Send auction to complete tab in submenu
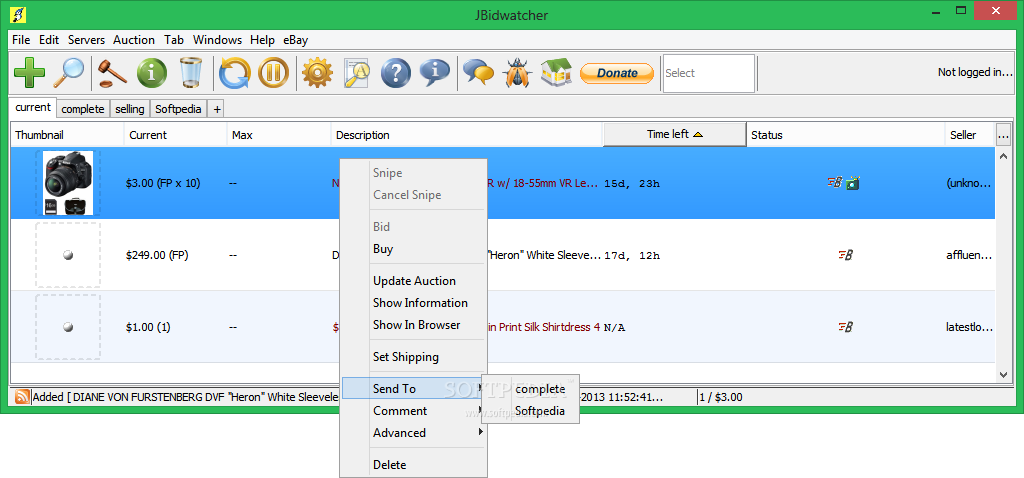The height and width of the screenshot is (478, 1024). tap(530, 389)
